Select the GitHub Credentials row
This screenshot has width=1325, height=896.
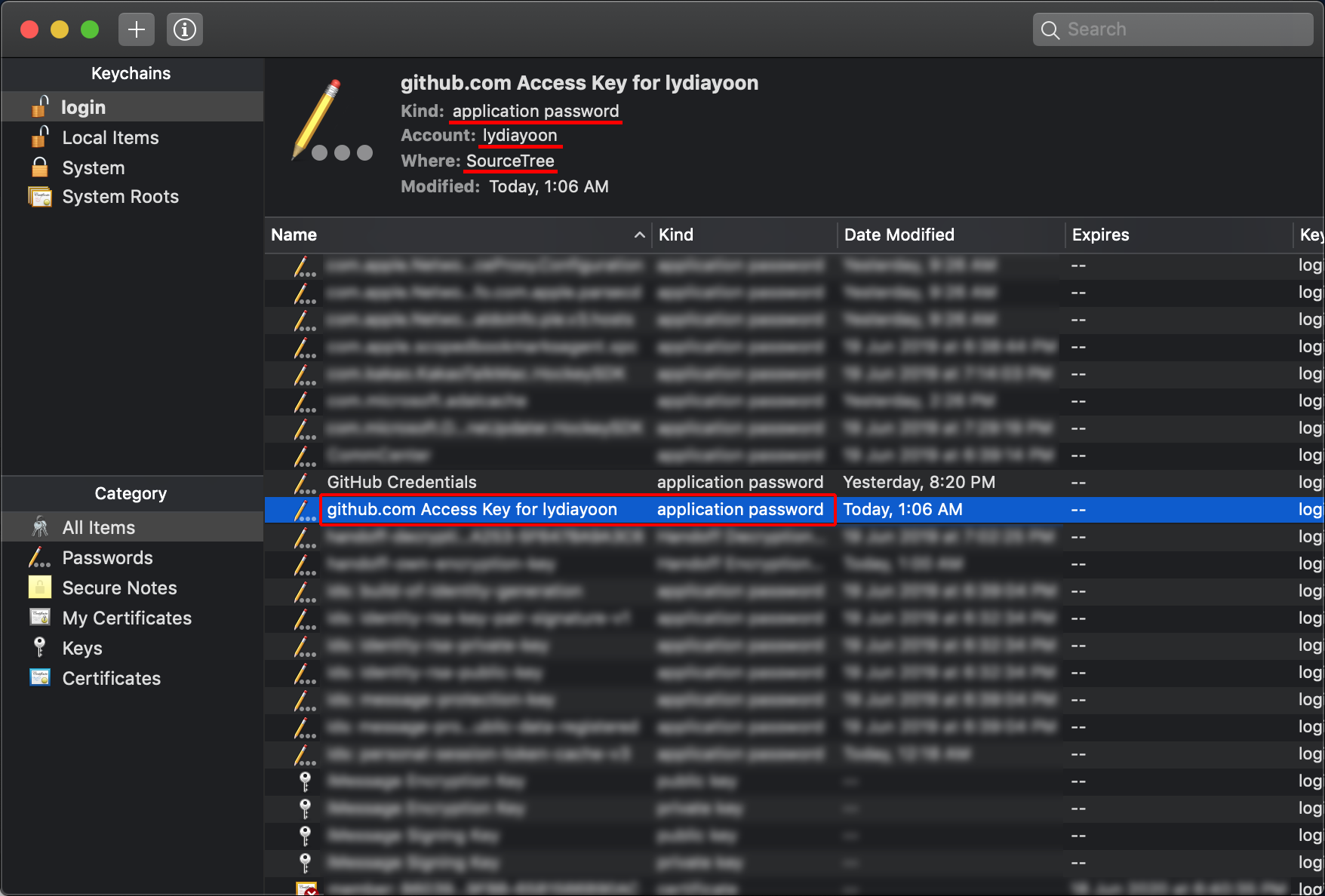tap(794, 482)
